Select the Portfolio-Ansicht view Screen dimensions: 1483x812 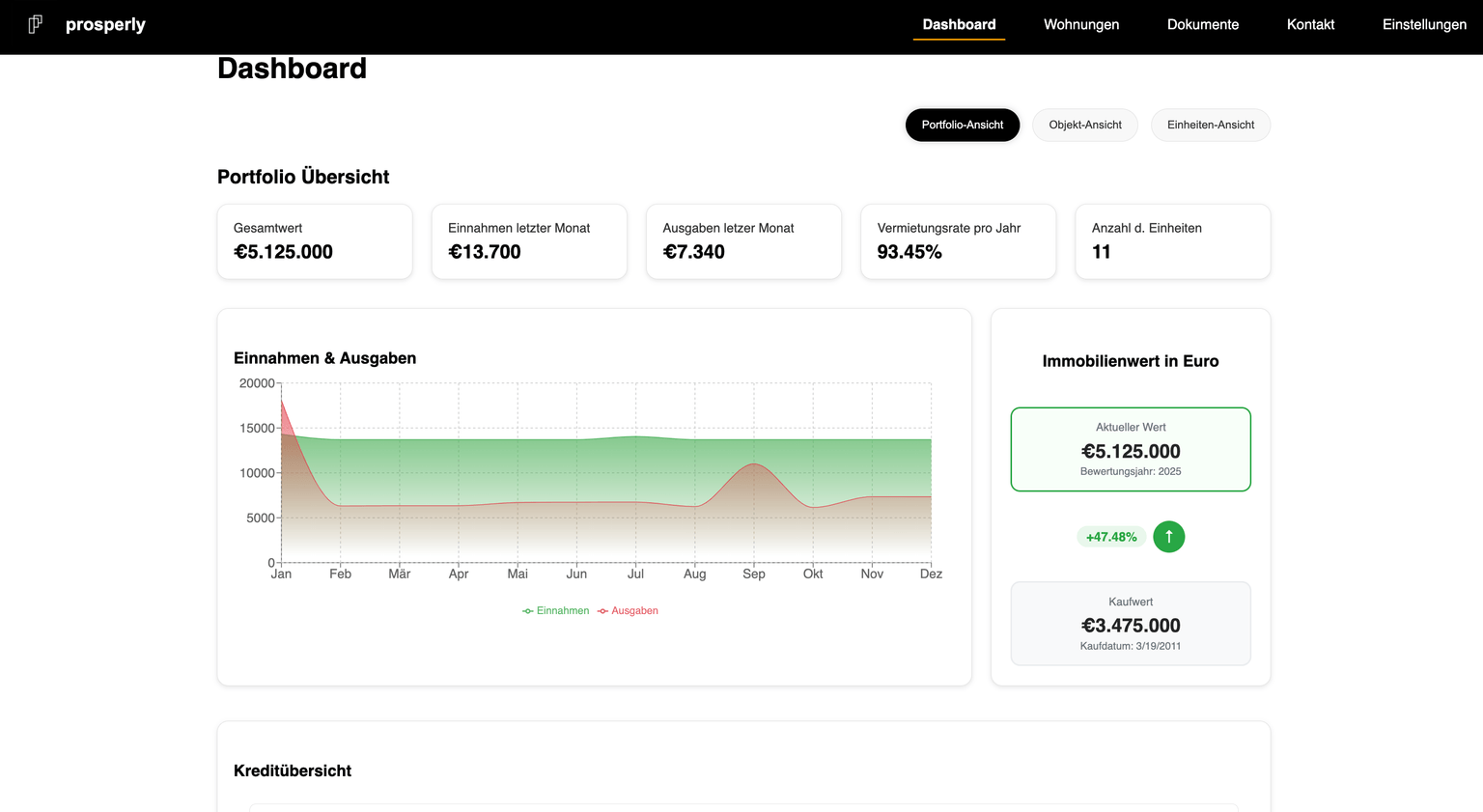[x=963, y=125]
